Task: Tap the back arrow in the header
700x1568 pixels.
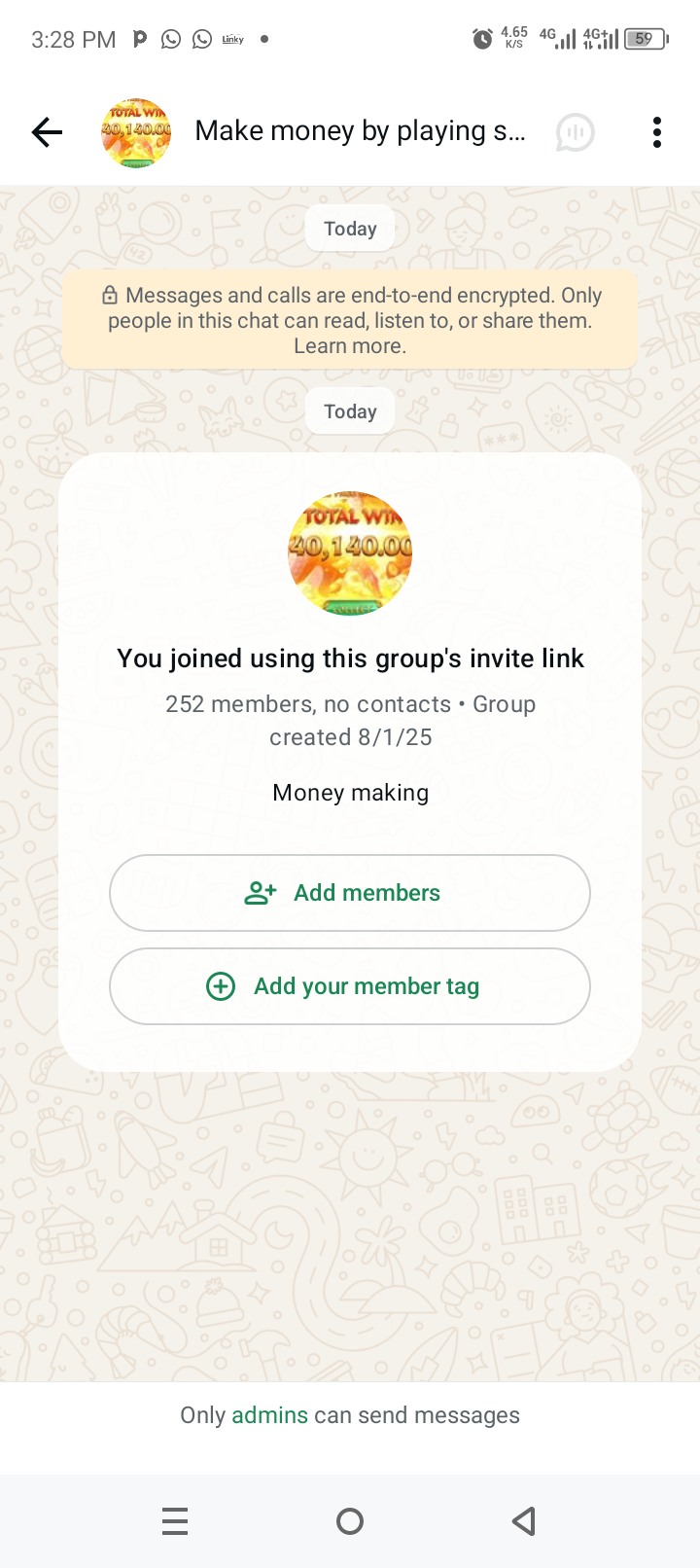Action: (47, 132)
